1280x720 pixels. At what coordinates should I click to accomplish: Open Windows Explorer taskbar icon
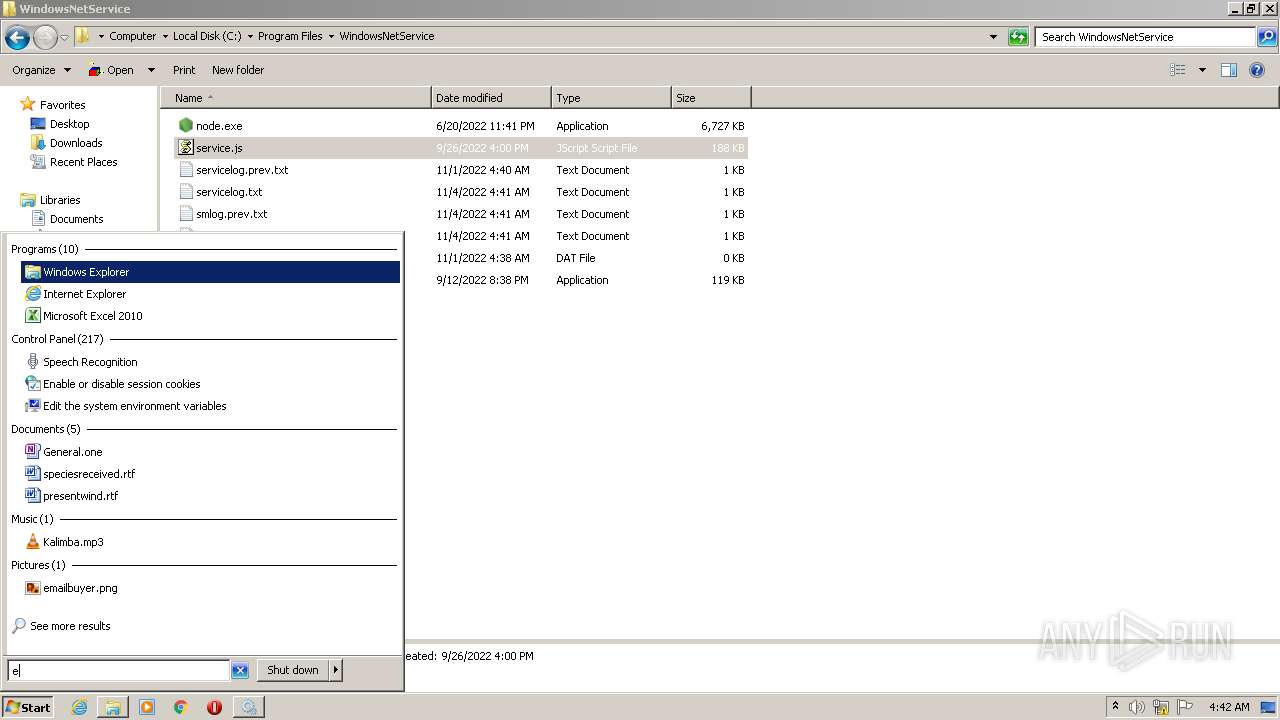113,707
